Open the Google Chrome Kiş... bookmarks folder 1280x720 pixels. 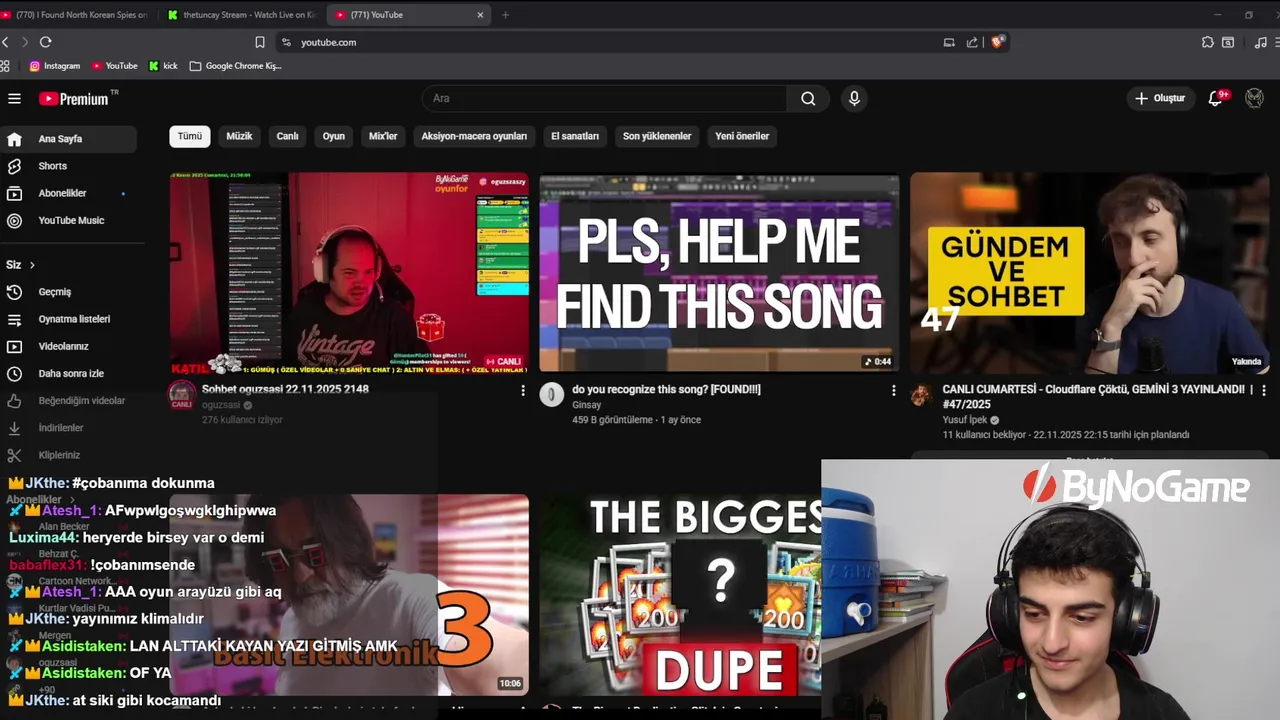pyautogui.click(x=236, y=66)
